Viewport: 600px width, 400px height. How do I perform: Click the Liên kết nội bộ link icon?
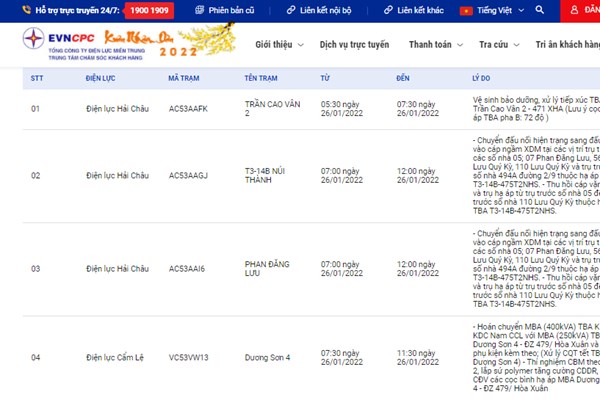coord(291,11)
